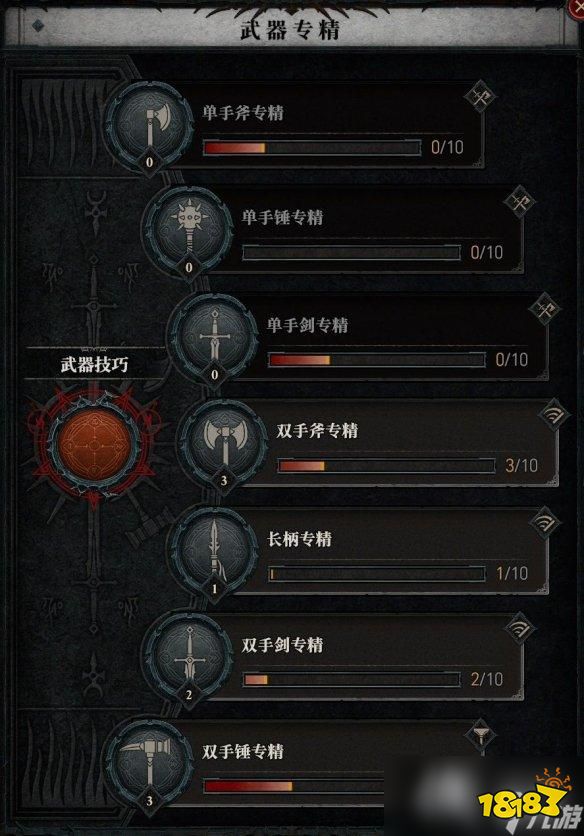Screen dimensions: 584x836
Task: Select the 双手剑专精 greatsword icon
Action: (x=189, y=658)
